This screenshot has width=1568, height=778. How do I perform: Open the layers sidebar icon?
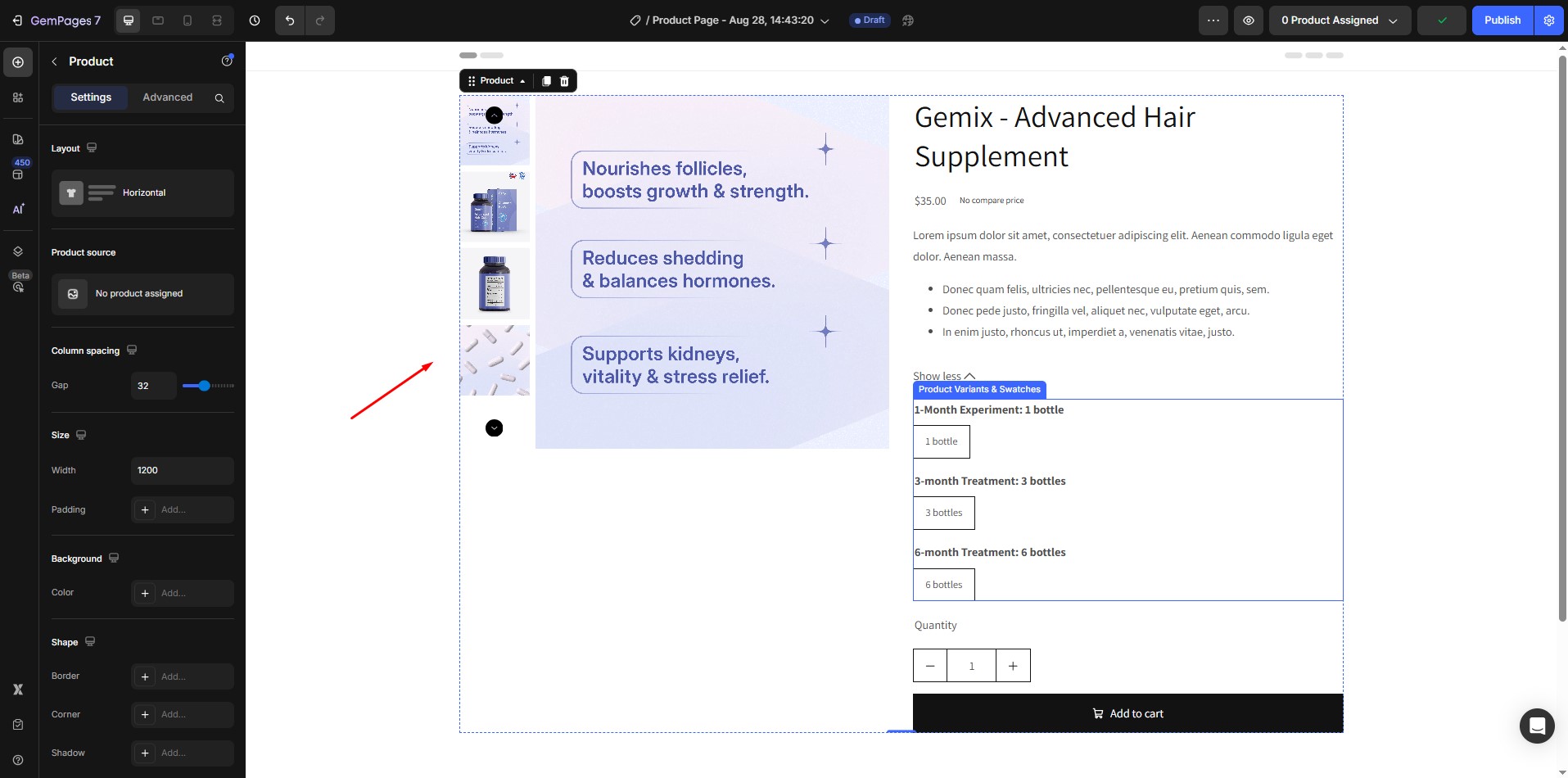(x=18, y=251)
